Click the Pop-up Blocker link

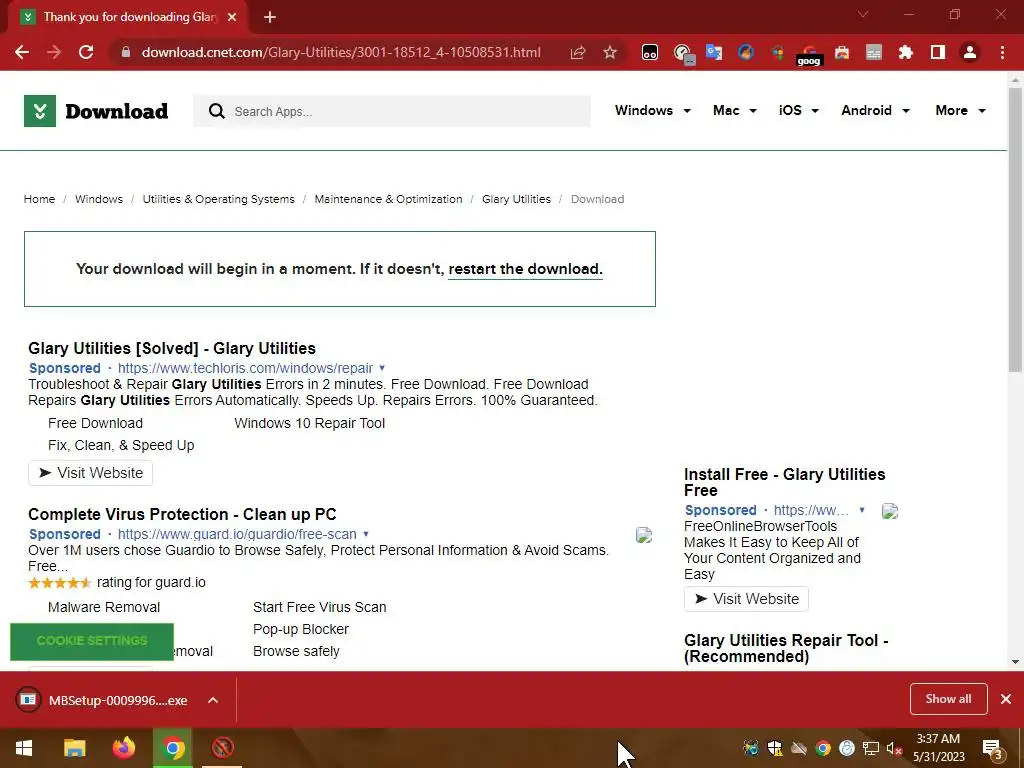(300, 630)
